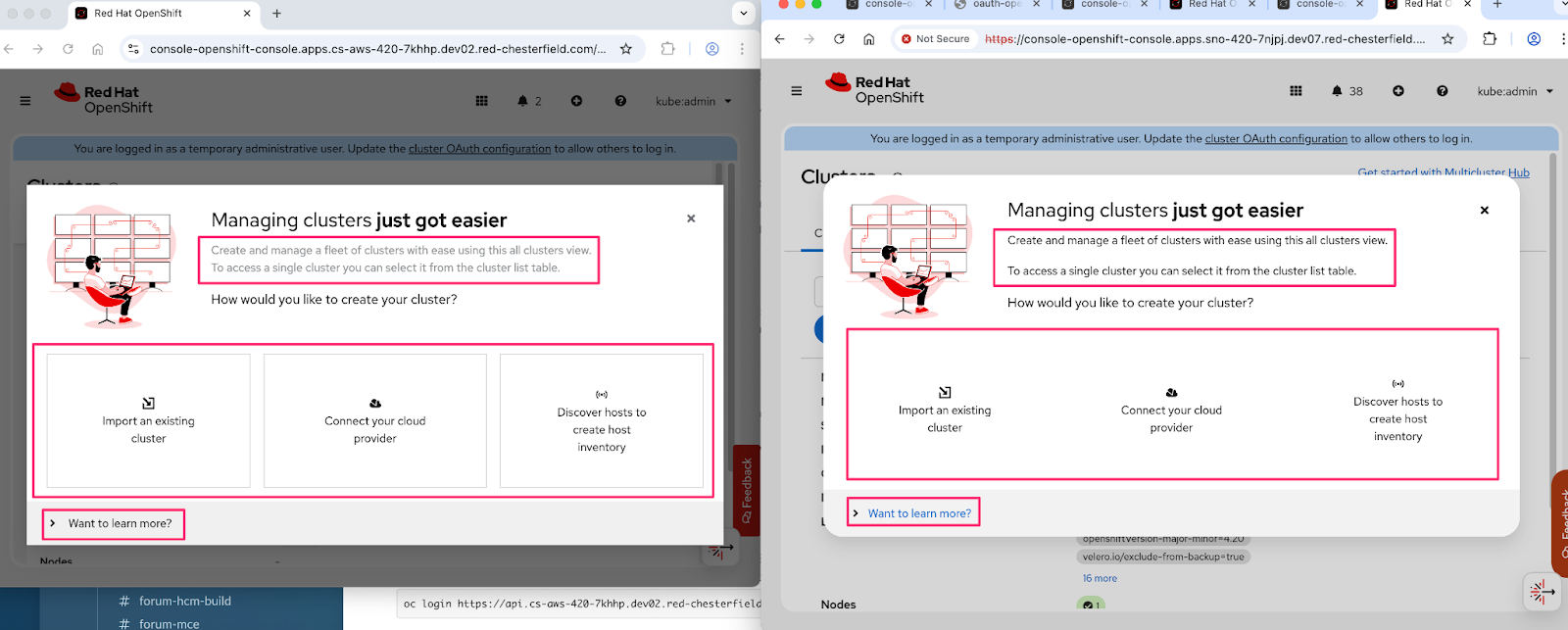Image resolution: width=1568 pixels, height=630 pixels.
Task: Open notifications bell showing 2 alerts
Action: (x=529, y=101)
